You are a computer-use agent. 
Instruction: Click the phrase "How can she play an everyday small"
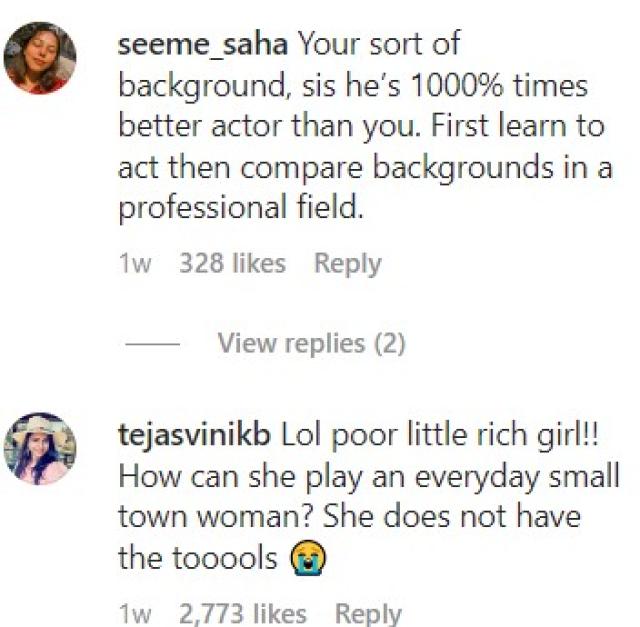(368, 477)
